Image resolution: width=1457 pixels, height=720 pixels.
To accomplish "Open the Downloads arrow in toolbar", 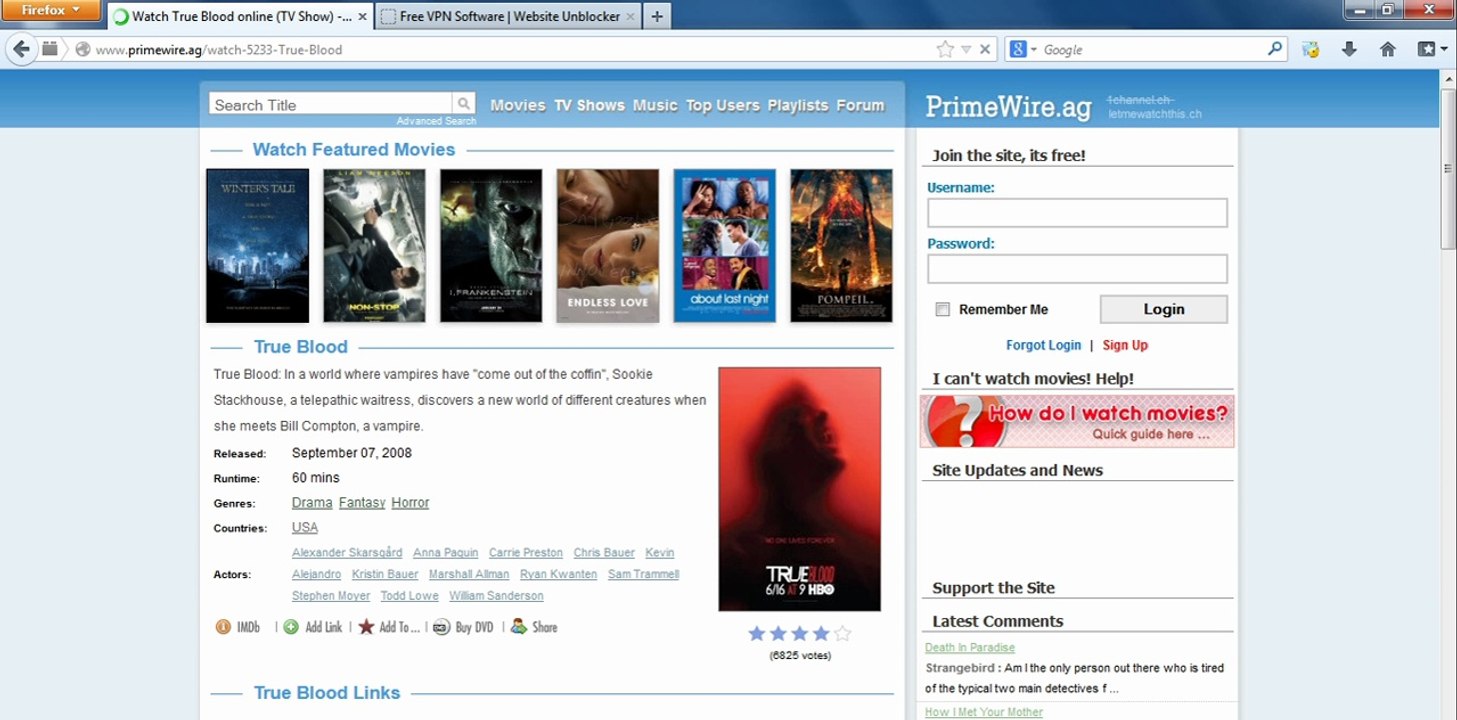I will pyautogui.click(x=1349, y=49).
